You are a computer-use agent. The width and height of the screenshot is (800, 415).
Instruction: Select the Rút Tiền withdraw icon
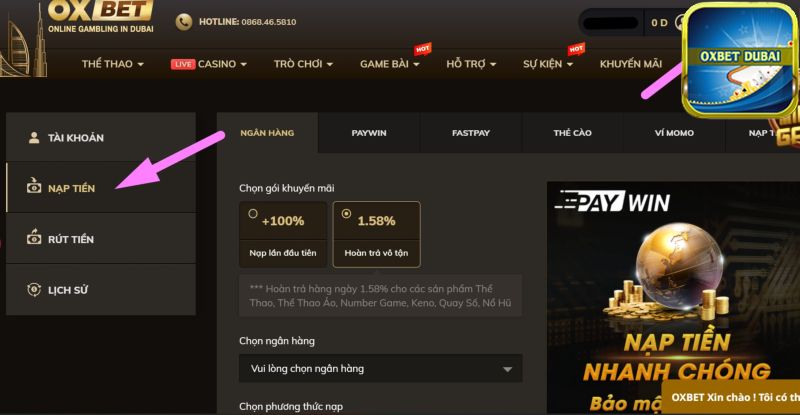pos(34,237)
